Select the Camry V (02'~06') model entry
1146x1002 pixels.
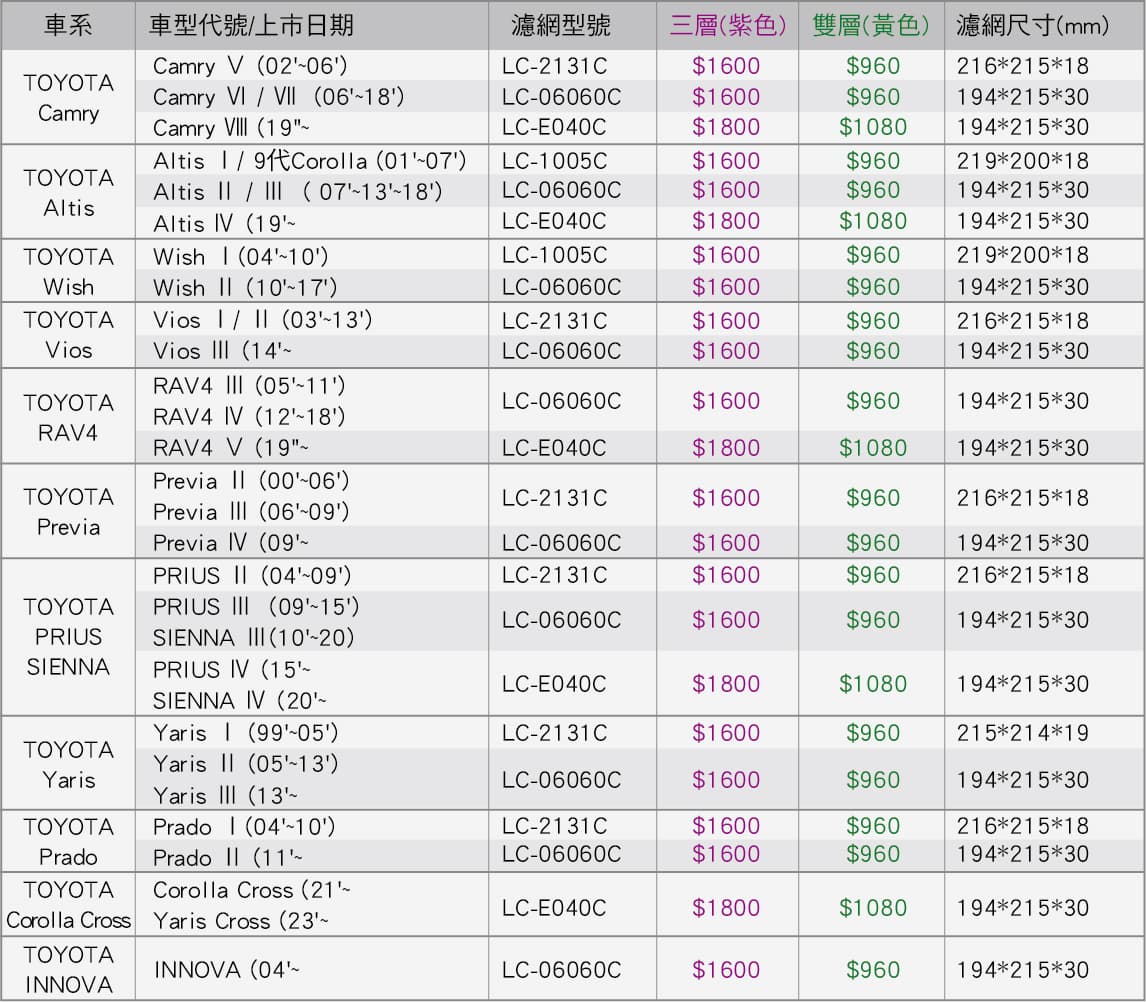pos(250,66)
